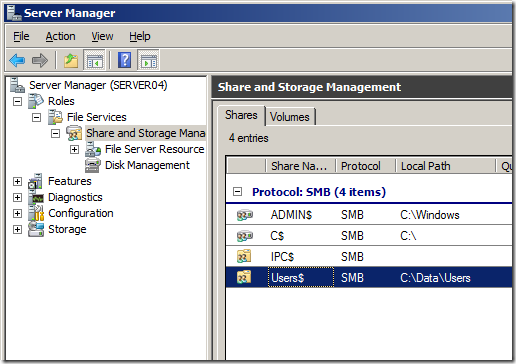Click the Up one level folder icon
Viewport: 516px width, 364px height.
coord(71,60)
